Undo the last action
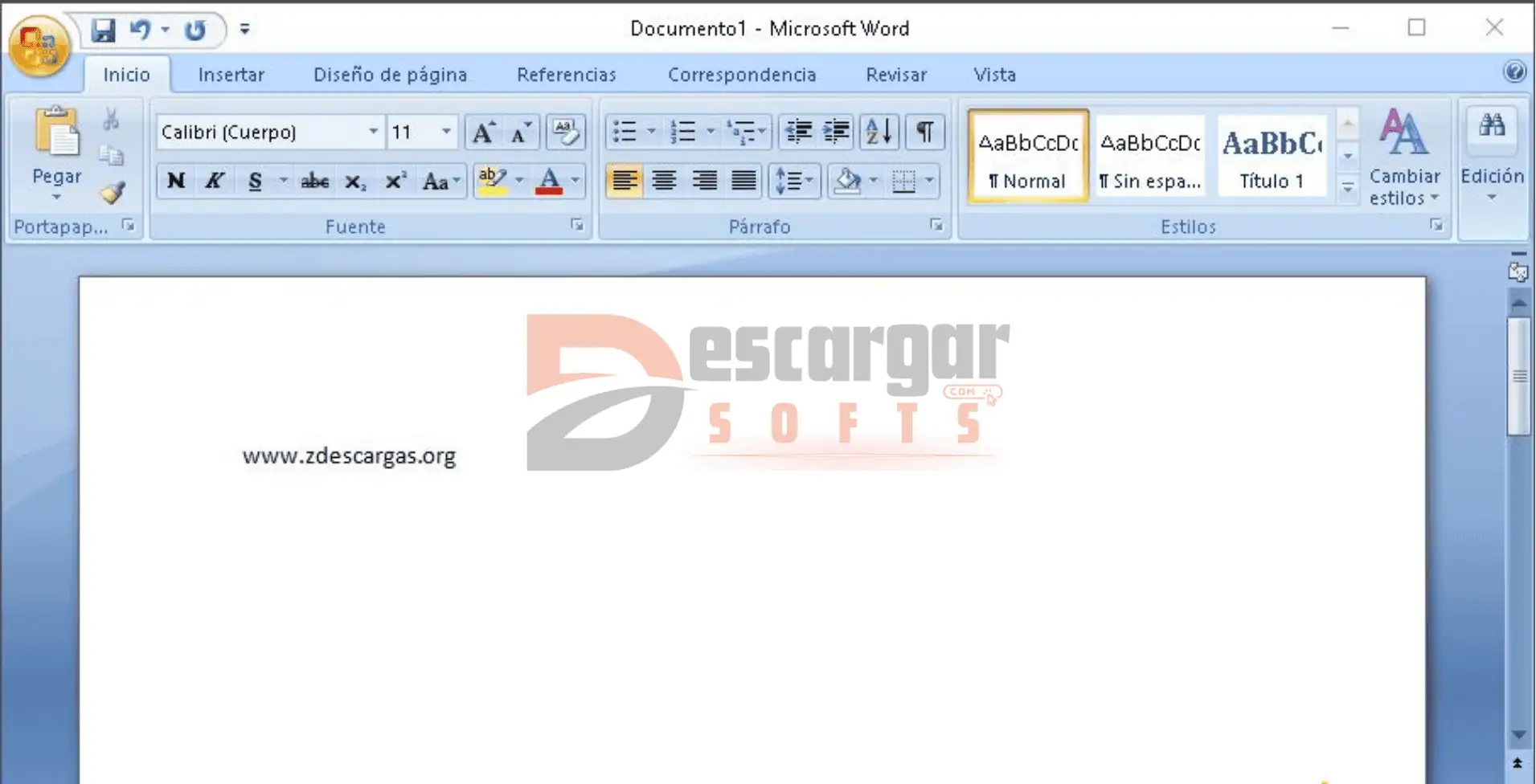 (x=140, y=30)
